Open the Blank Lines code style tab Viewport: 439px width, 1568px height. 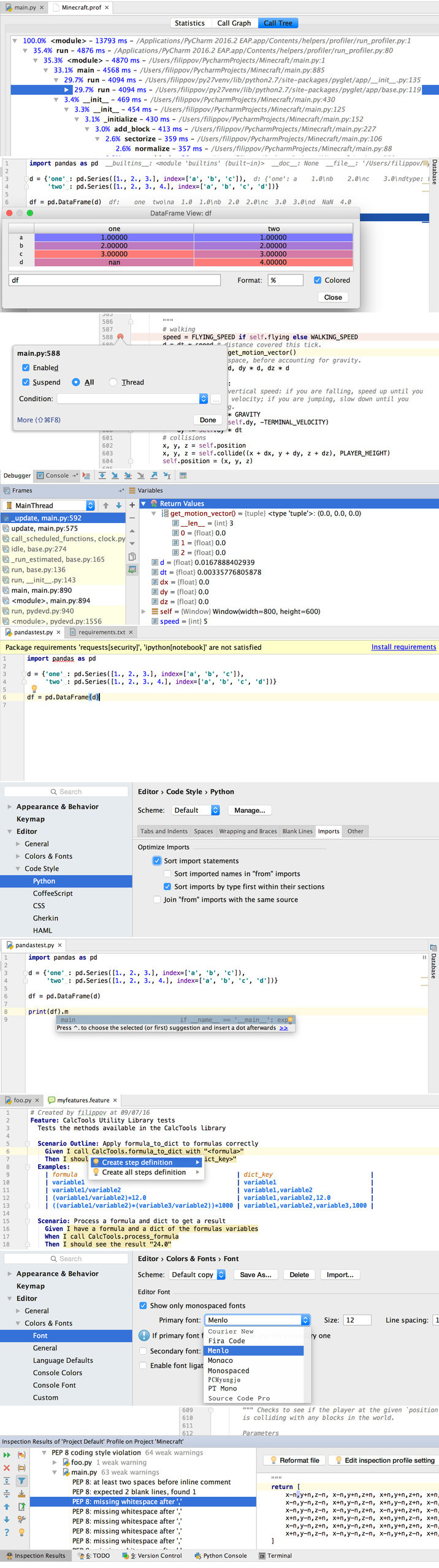tap(297, 831)
